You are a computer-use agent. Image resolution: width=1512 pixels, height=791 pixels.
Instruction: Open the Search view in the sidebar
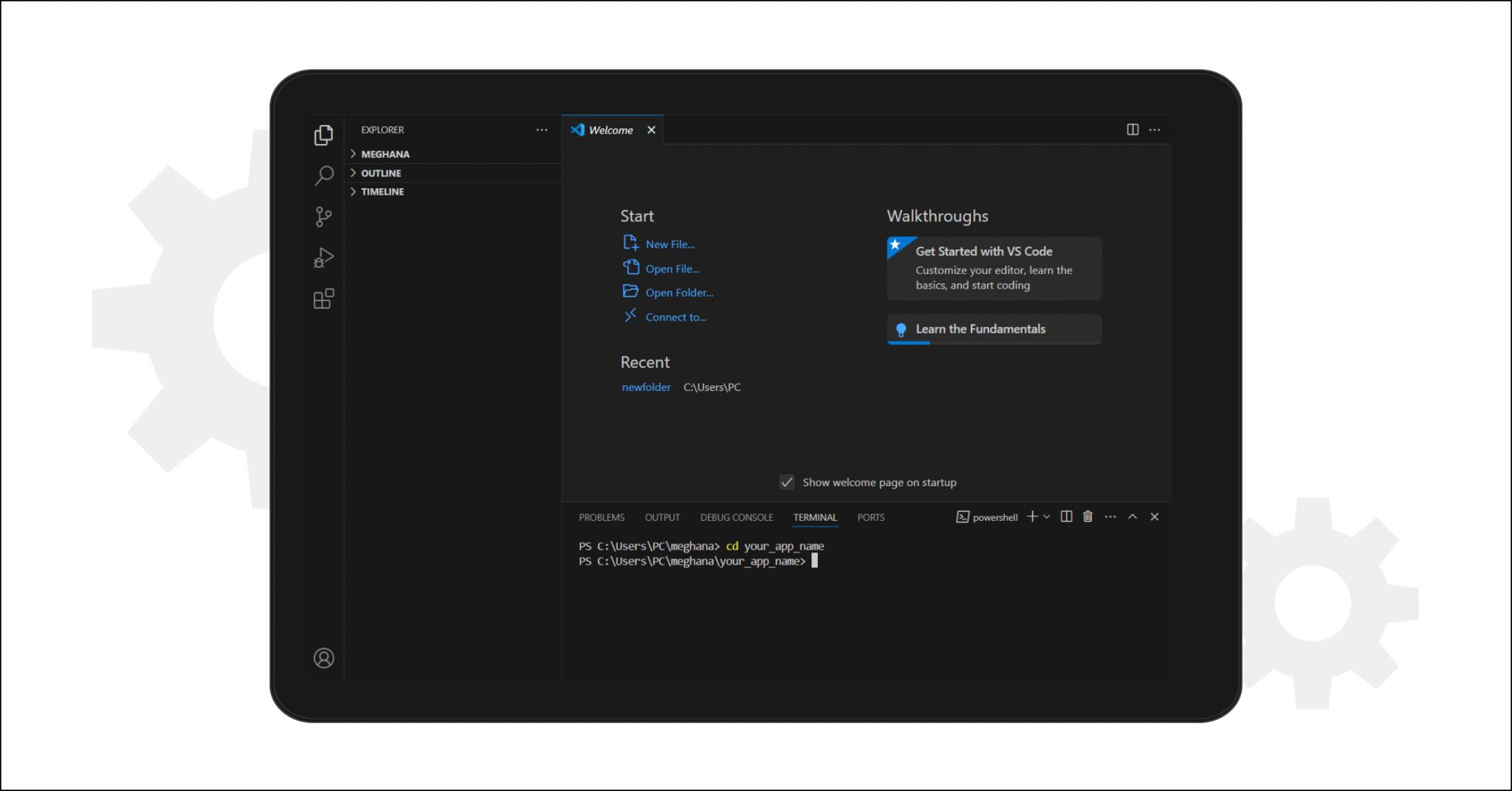(x=323, y=175)
